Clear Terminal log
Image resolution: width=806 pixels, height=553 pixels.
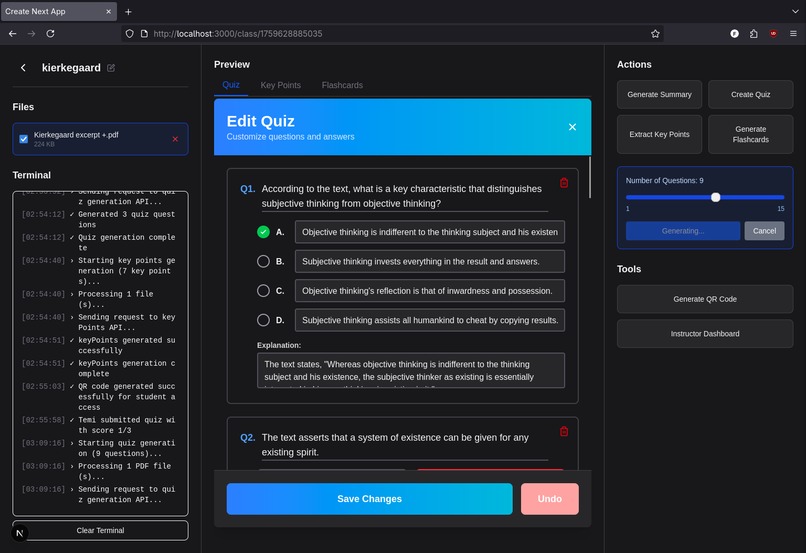tap(100, 530)
